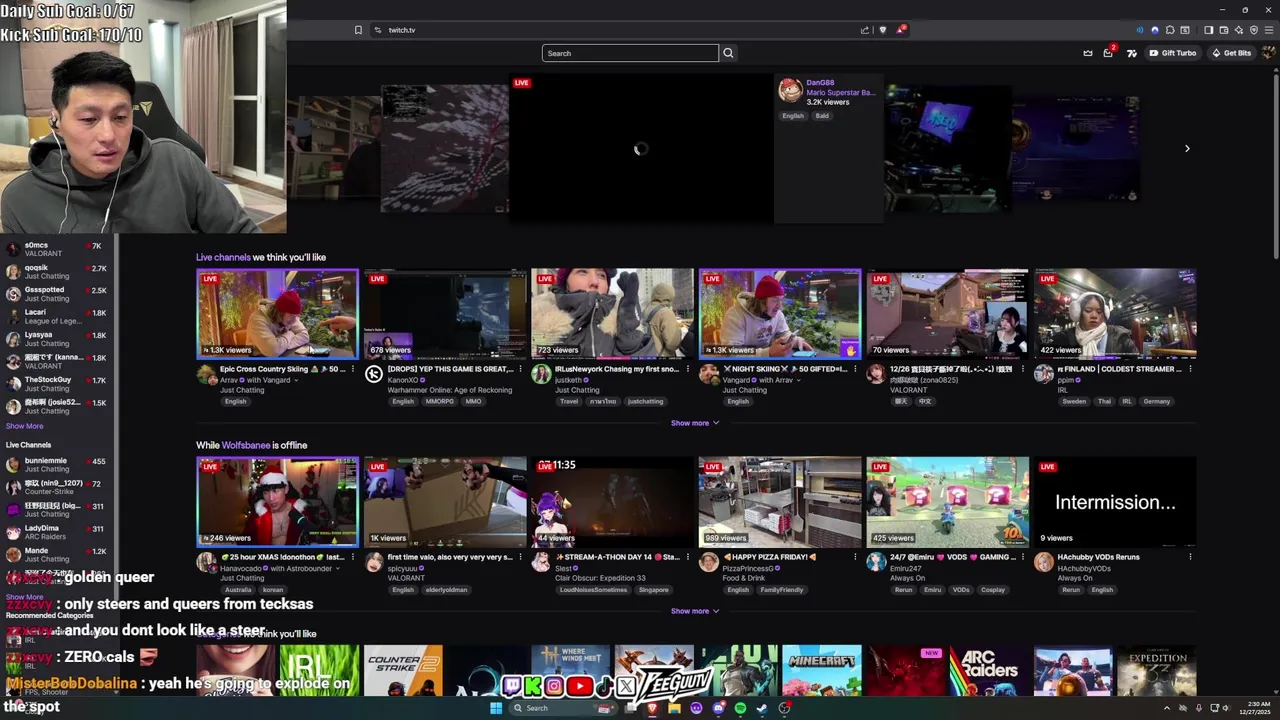
Task: Click the Windows Start button
Action: (495, 708)
